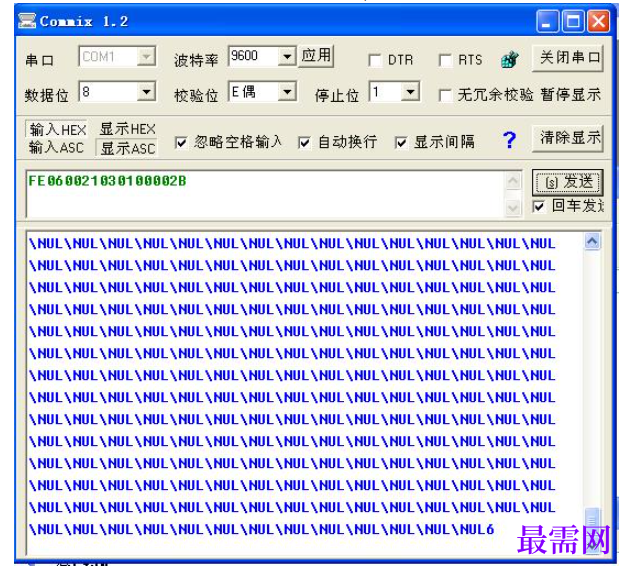Click into the hex send input field

pos(266,194)
